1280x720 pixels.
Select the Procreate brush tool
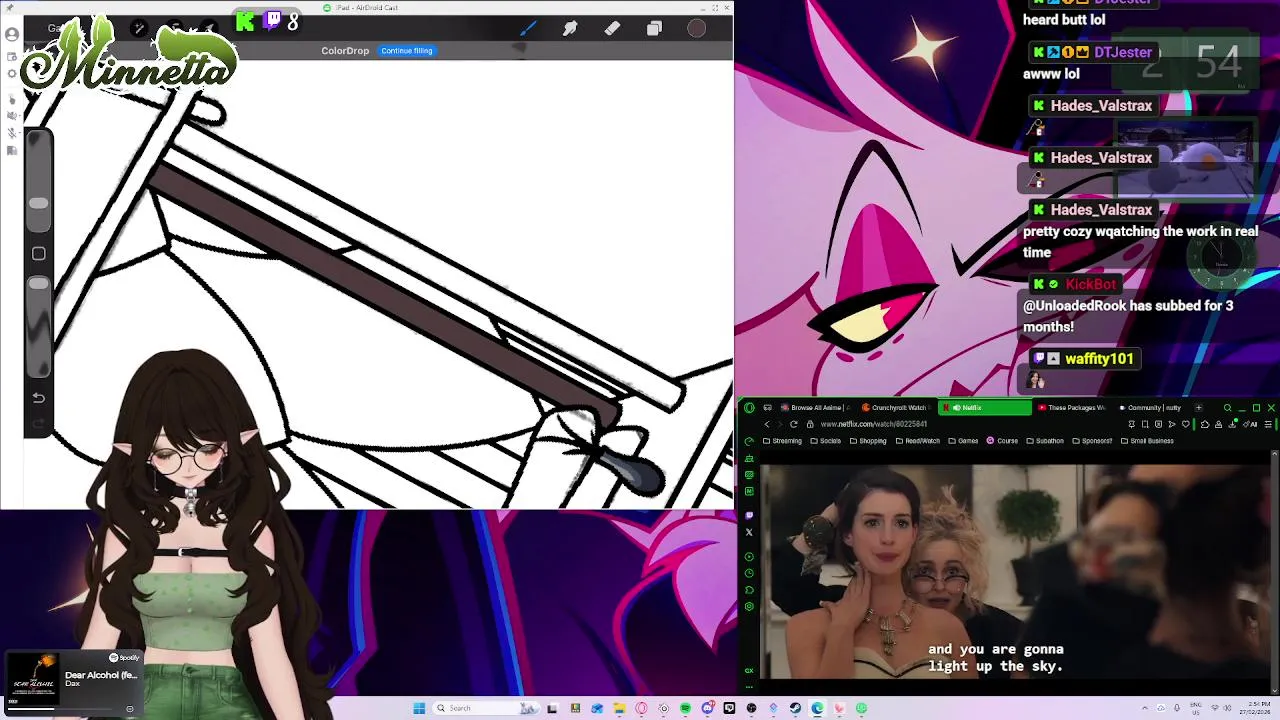click(528, 28)
